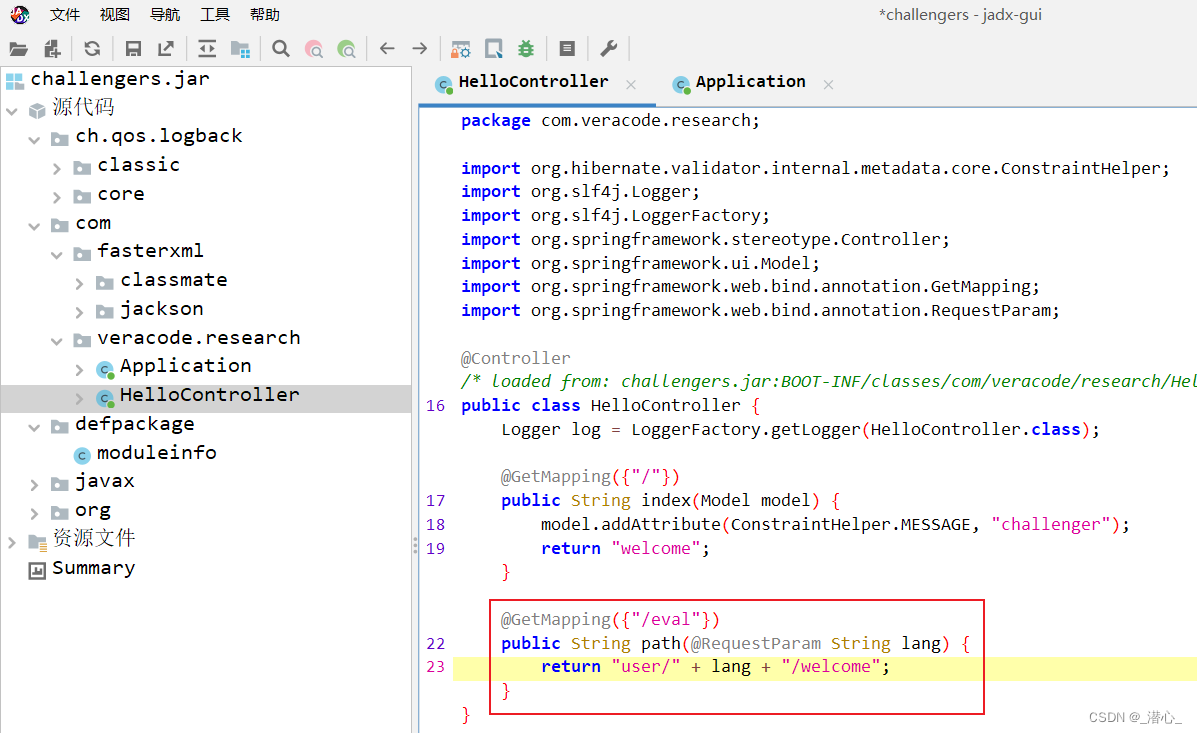The width and height of the screenshot is (1197, 733).
Task: Expand the jackson package
Action: point(79,312)
